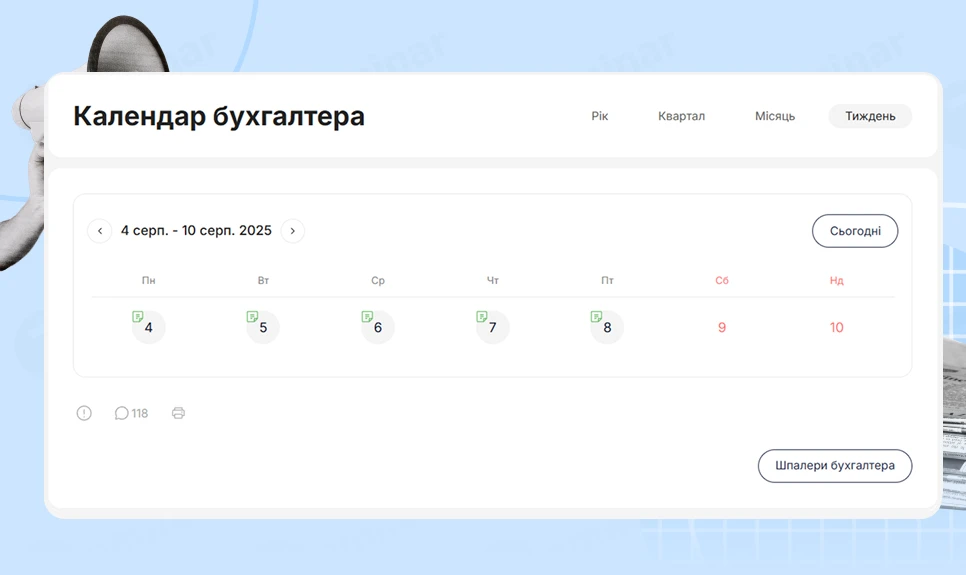Select Tuesday date 5
966x575 pixels.
263,327
